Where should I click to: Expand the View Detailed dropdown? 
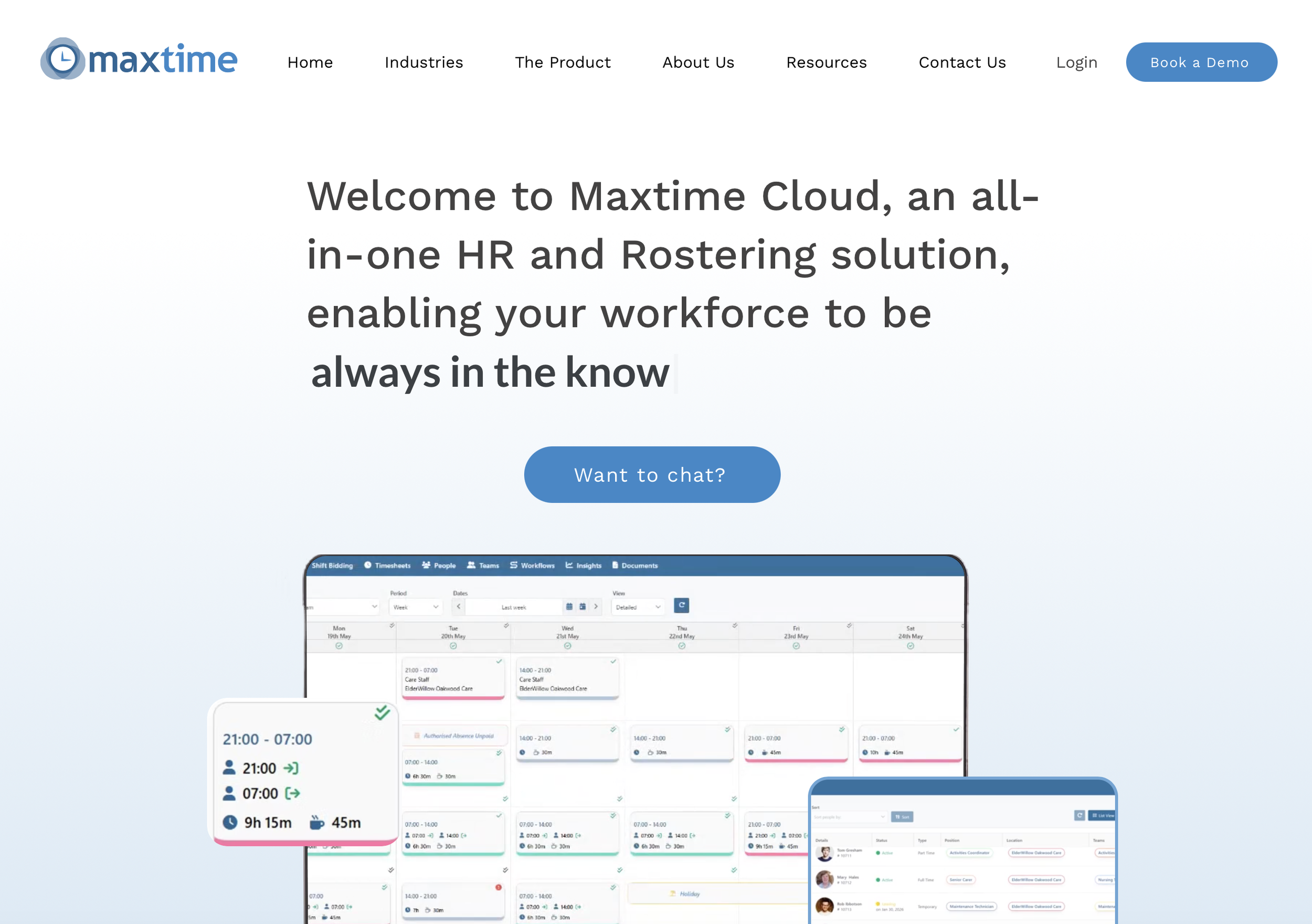pos(638,607)
